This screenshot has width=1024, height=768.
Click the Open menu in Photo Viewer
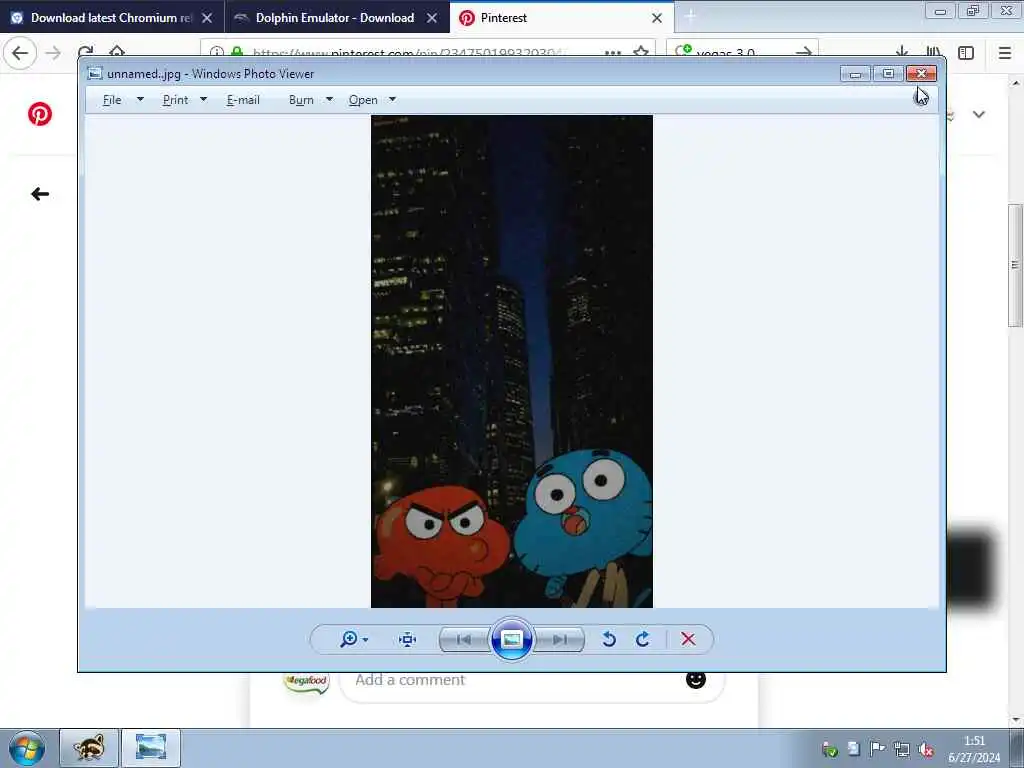(363, 100)
